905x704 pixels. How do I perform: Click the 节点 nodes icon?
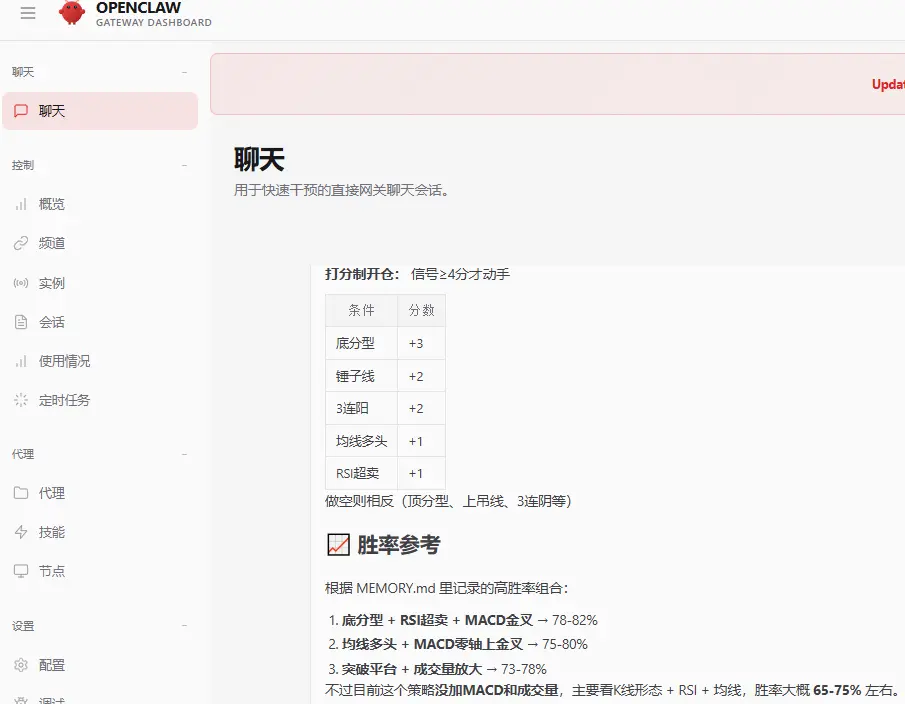(19, 571)
